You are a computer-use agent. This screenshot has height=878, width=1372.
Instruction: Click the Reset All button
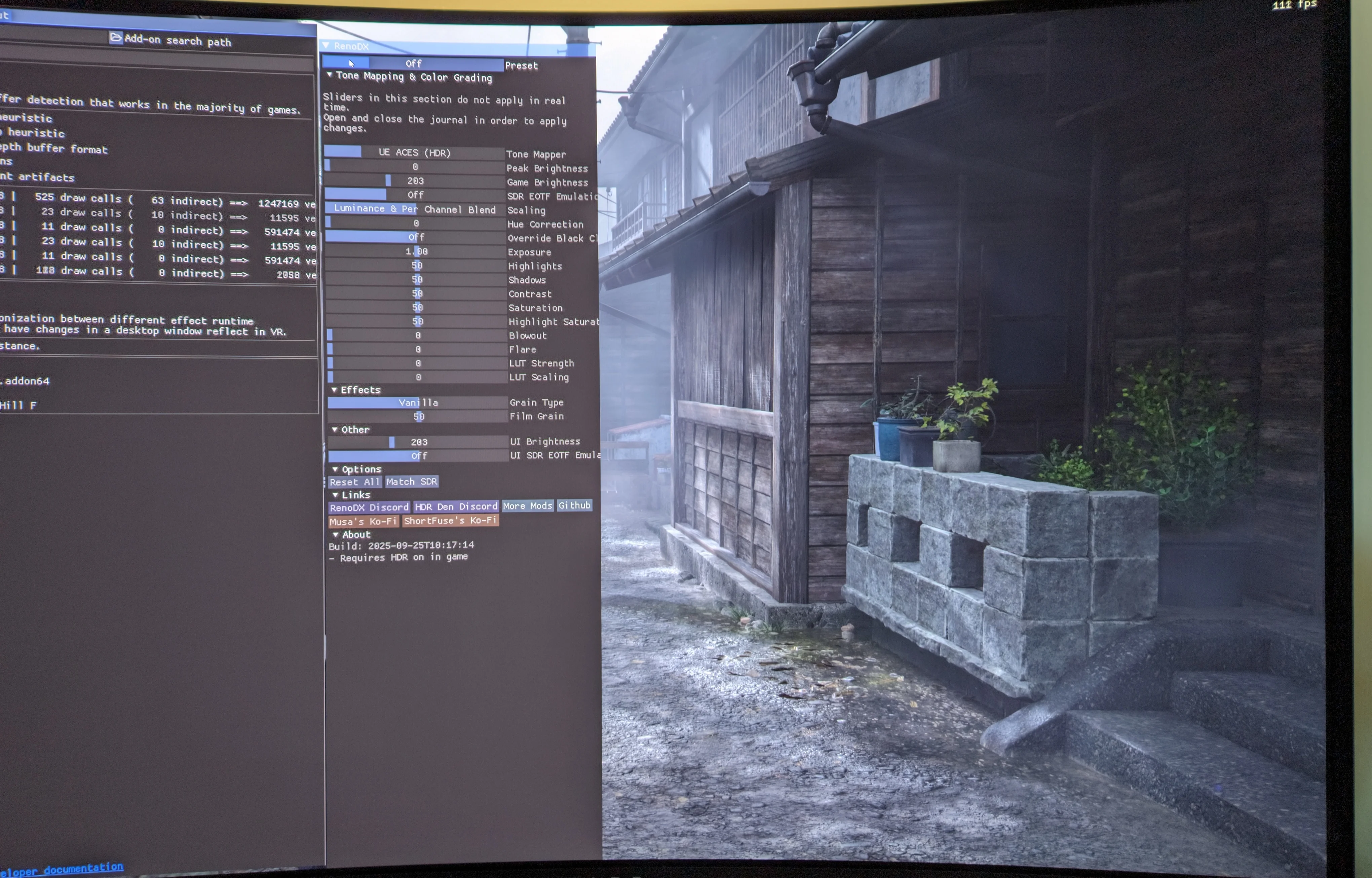click(x=355, y=482)
